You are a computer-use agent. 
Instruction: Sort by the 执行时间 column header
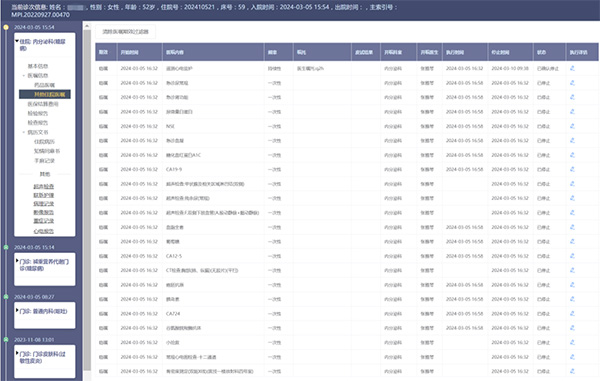click(x=465, y=52)
